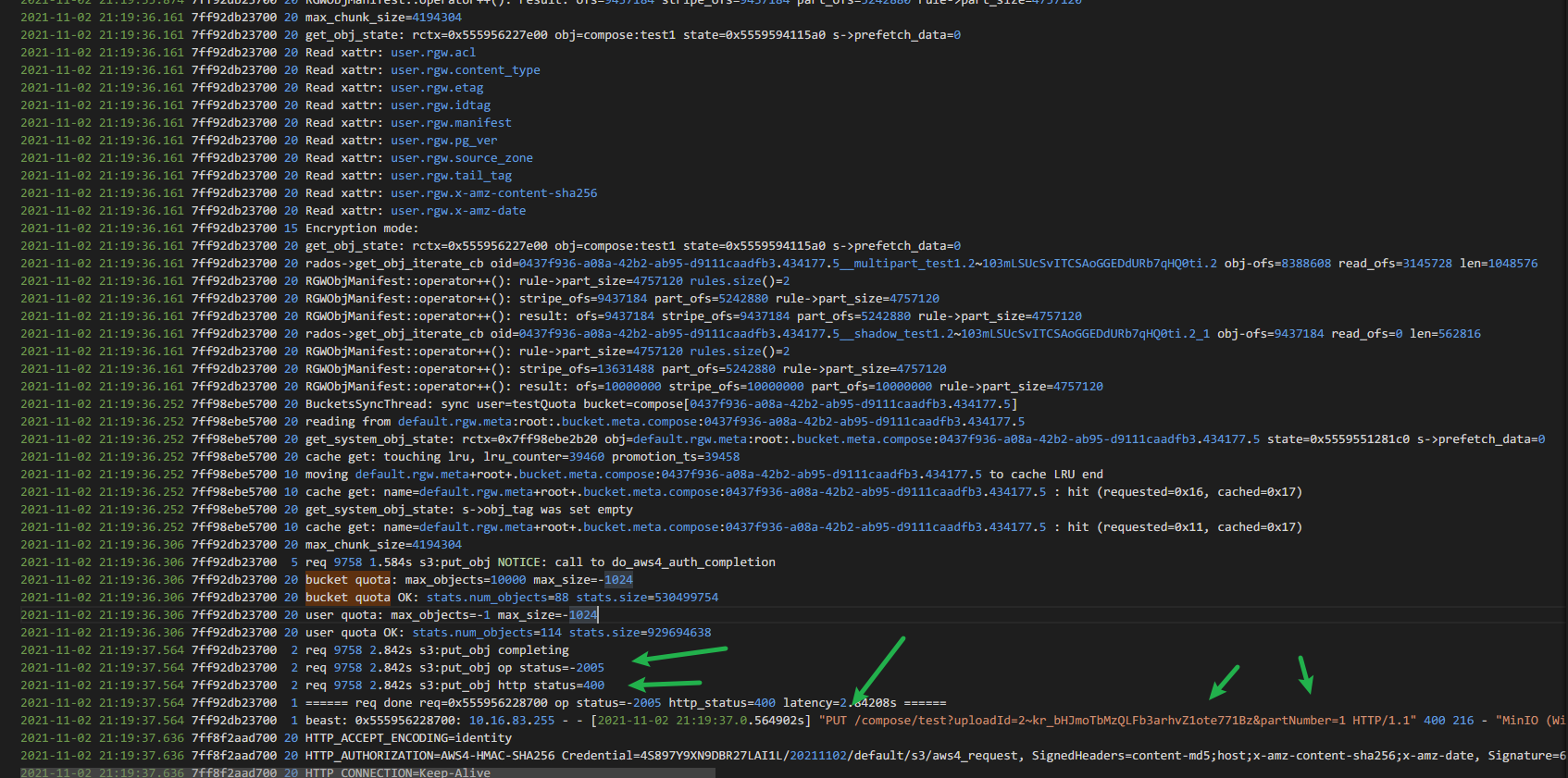Click response size '216' in beast line

point(1463,721)
